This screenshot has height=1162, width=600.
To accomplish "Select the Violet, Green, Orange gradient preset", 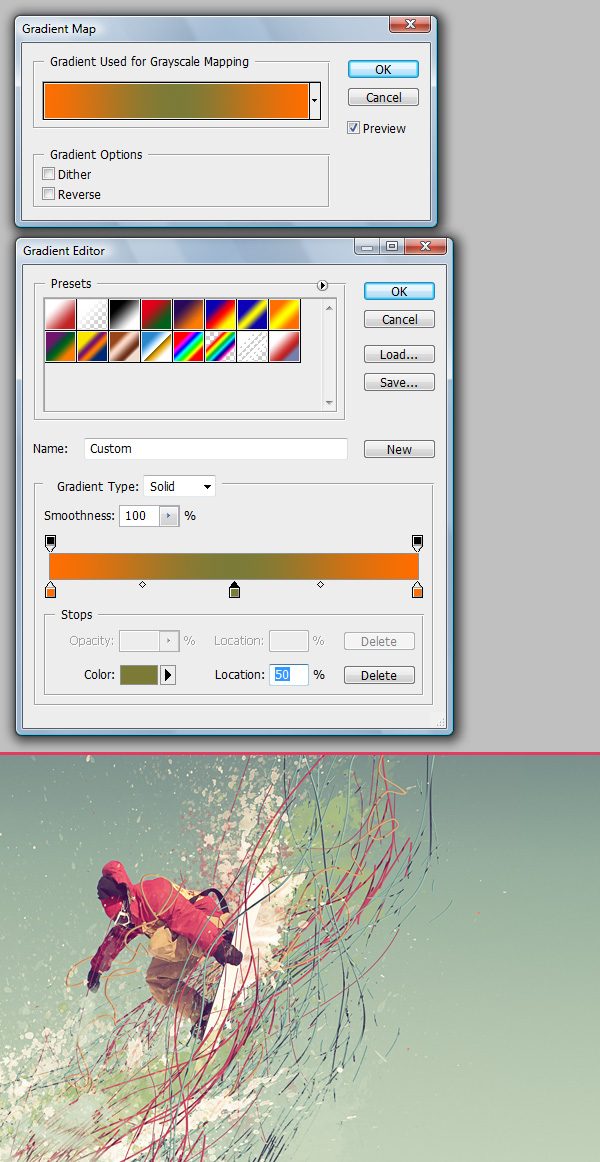I will point(61,346).
